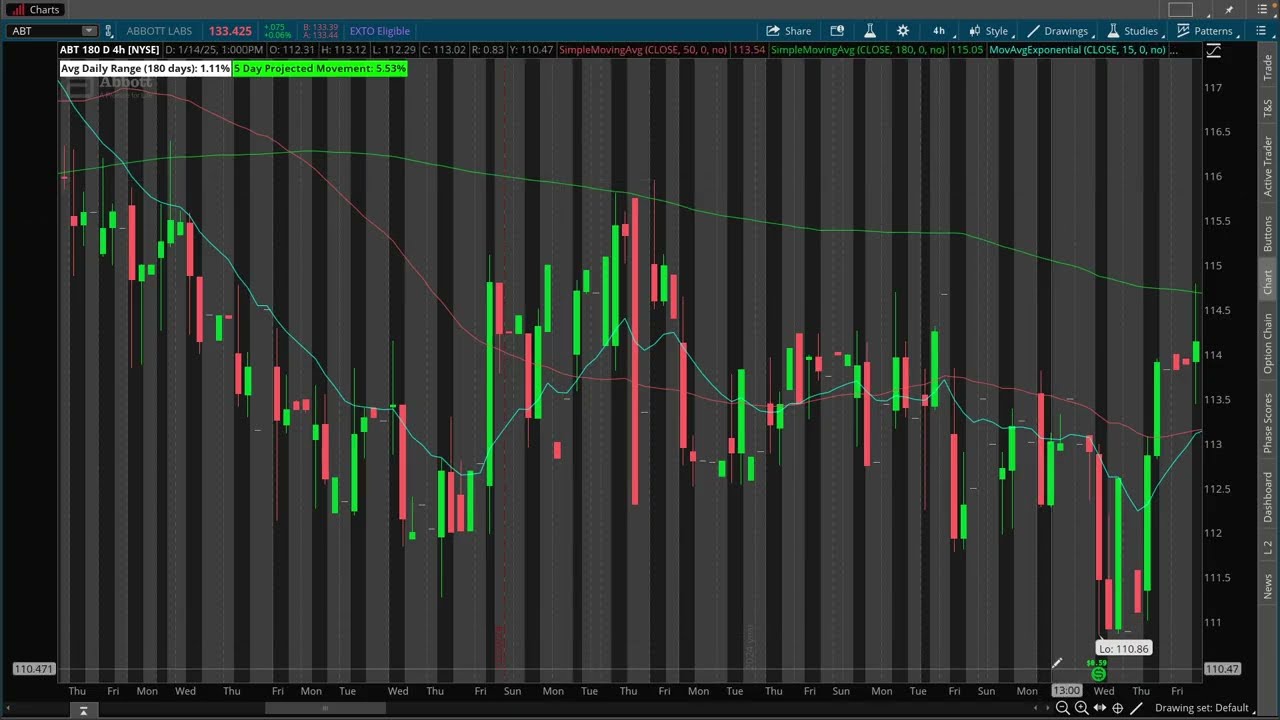
Task: Click the EXTO Eligible label
Action: coord(379,31)
